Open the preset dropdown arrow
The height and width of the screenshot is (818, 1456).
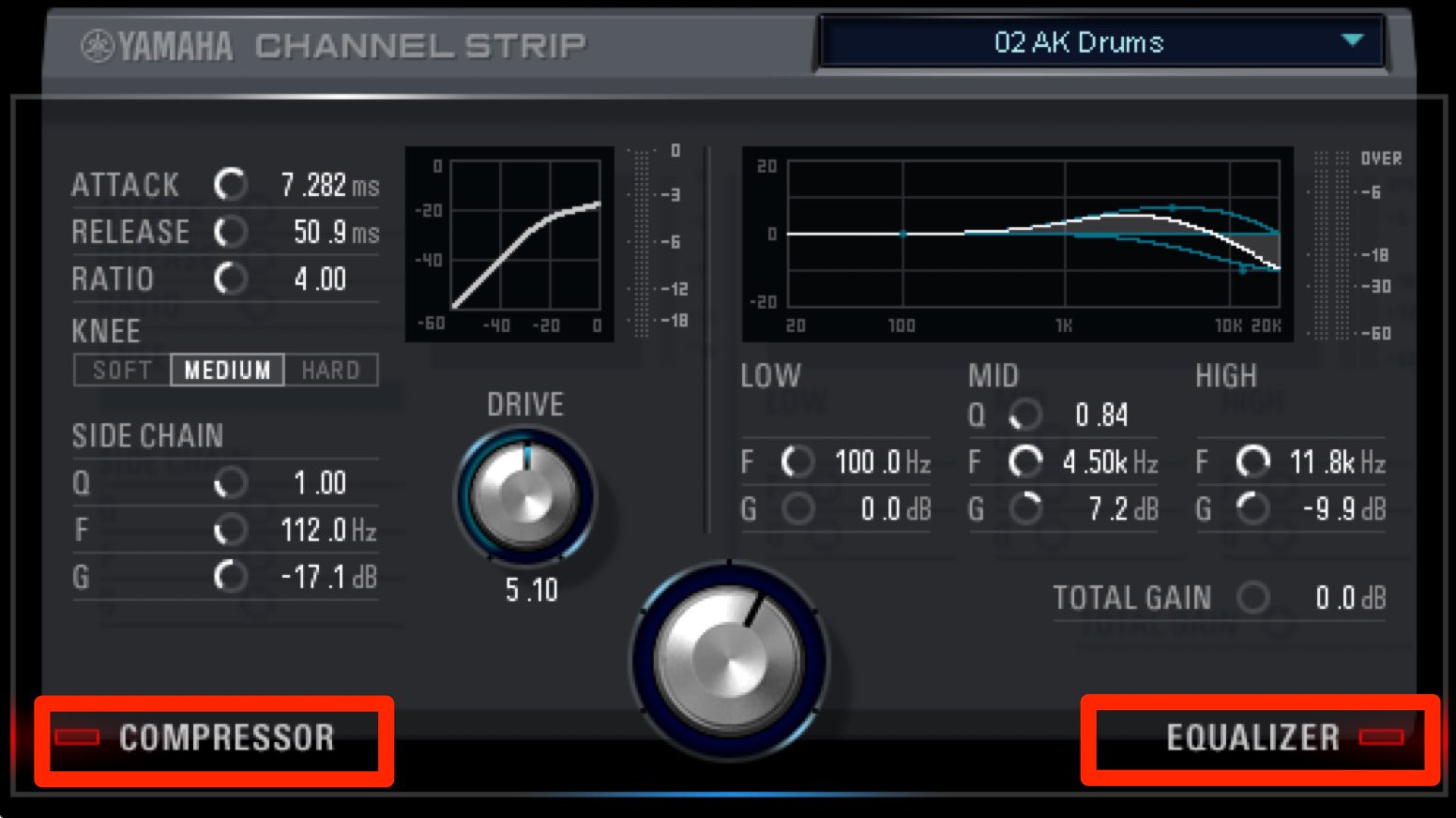click(1352, 40)
